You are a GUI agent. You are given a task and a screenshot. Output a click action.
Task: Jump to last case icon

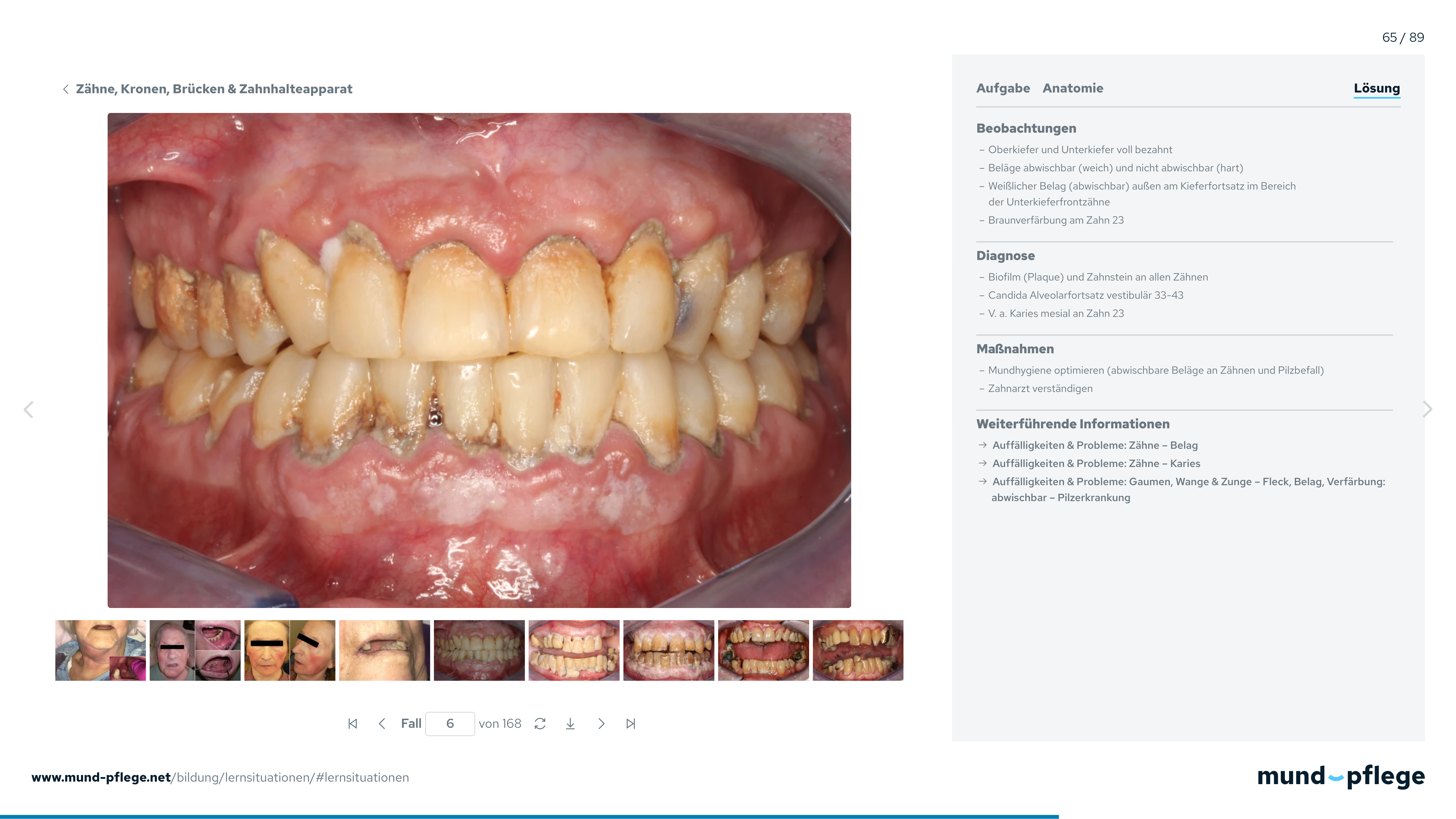coord(631,723)
